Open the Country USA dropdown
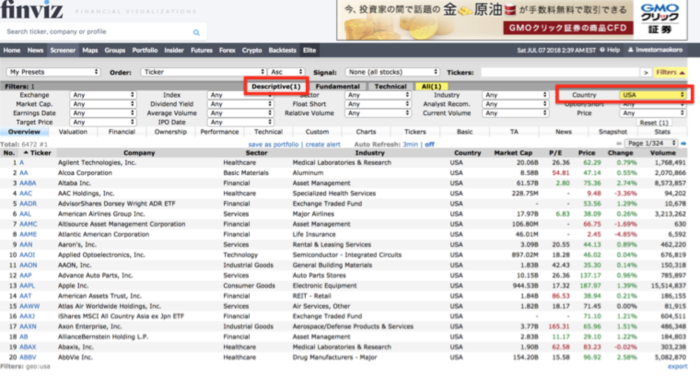Screen dimensions: 700x391 [652, 95]
